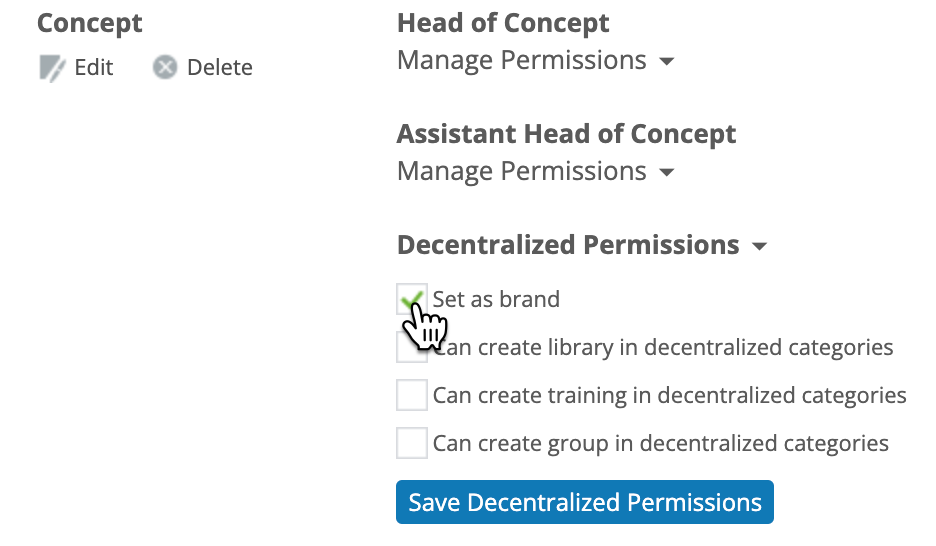Check the Can create group checkbox

pyautogui.click(x=412, y=443)
